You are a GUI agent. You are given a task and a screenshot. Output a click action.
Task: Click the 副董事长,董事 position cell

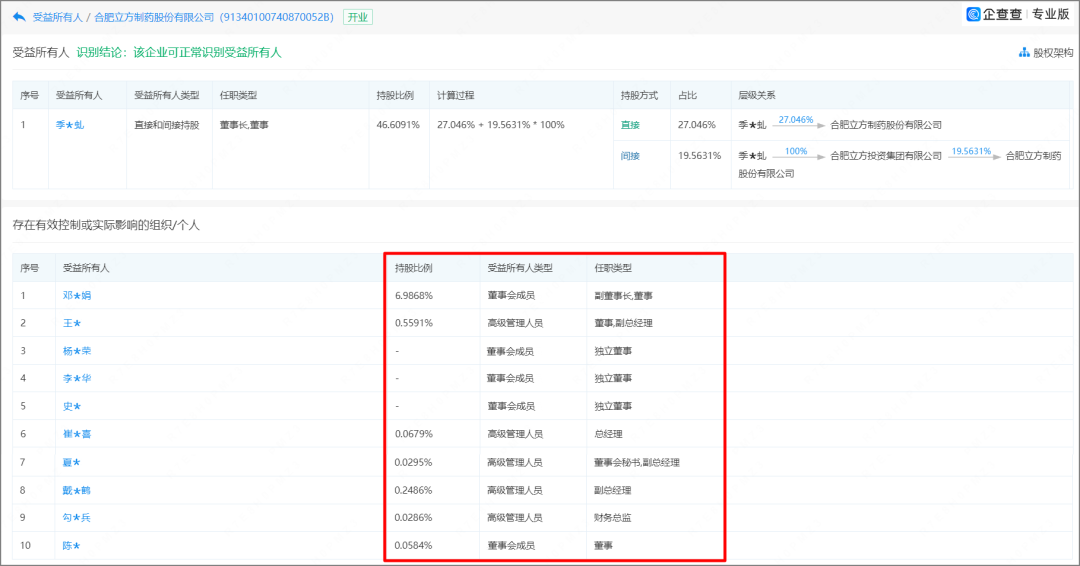[x=623, y=295]
